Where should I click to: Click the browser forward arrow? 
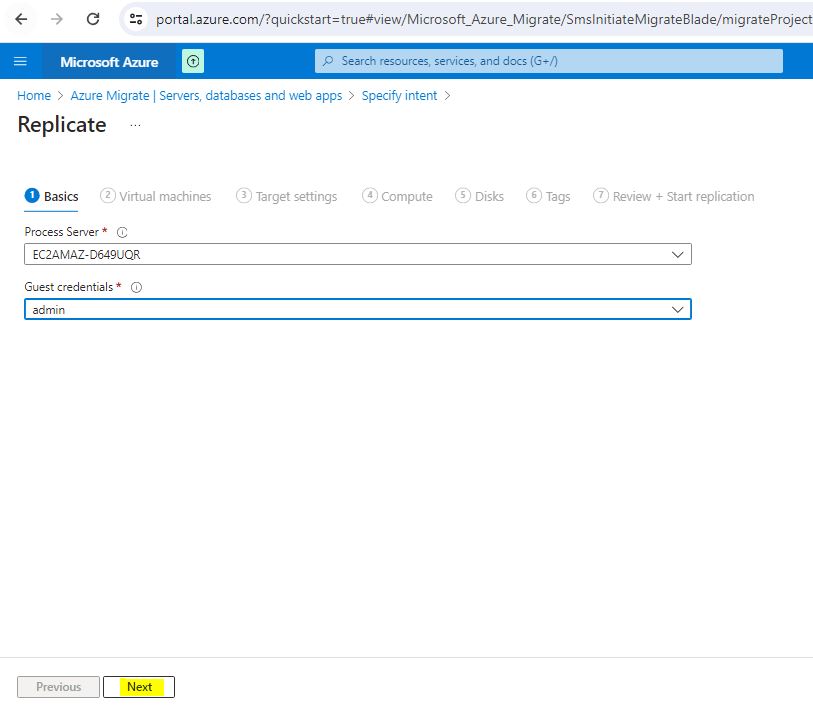tap(57, 19)
